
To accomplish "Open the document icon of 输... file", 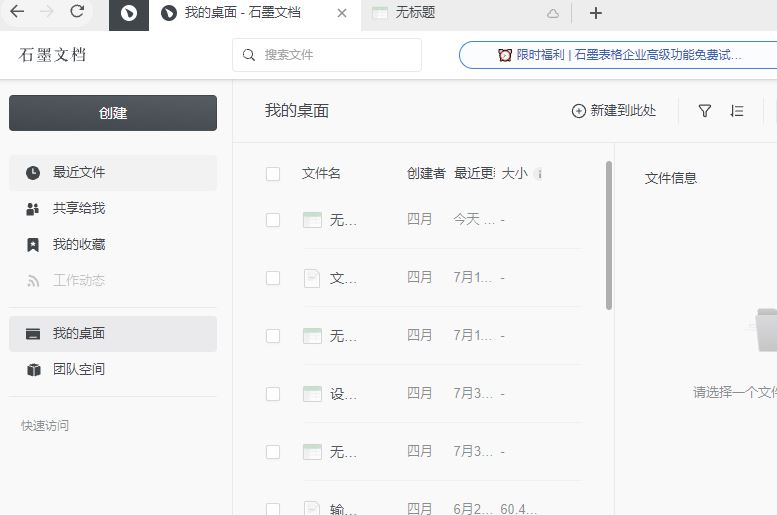I will [312, 509].
